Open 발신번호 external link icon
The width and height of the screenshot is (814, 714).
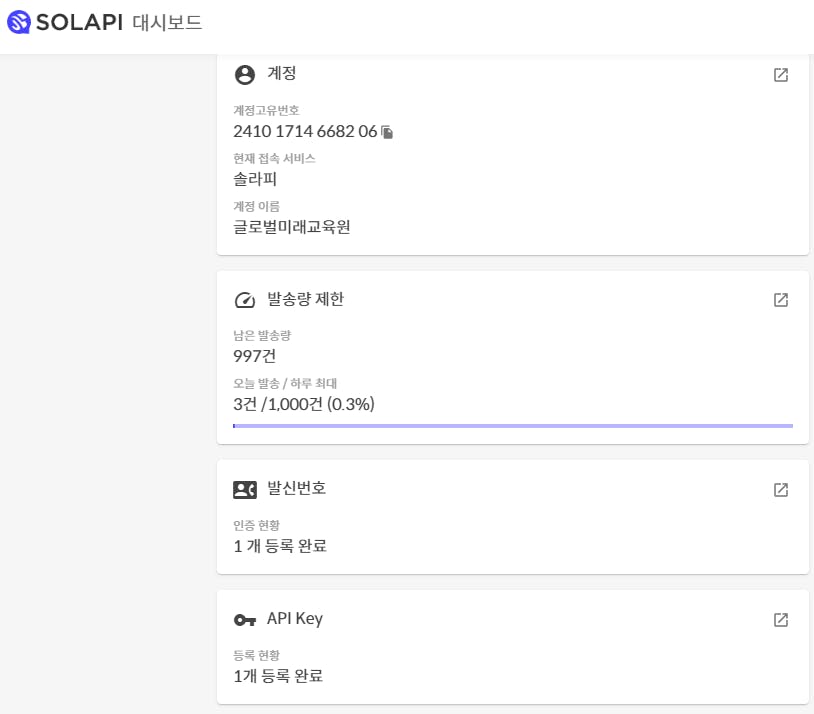(781, 490)
